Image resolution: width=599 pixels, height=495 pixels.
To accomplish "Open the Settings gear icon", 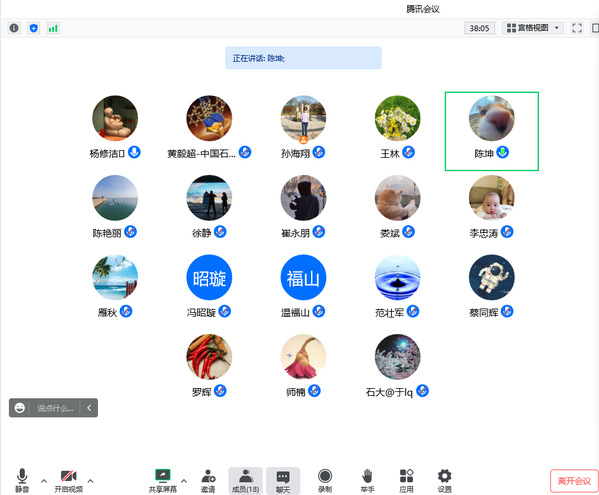I will pos(445,480).
